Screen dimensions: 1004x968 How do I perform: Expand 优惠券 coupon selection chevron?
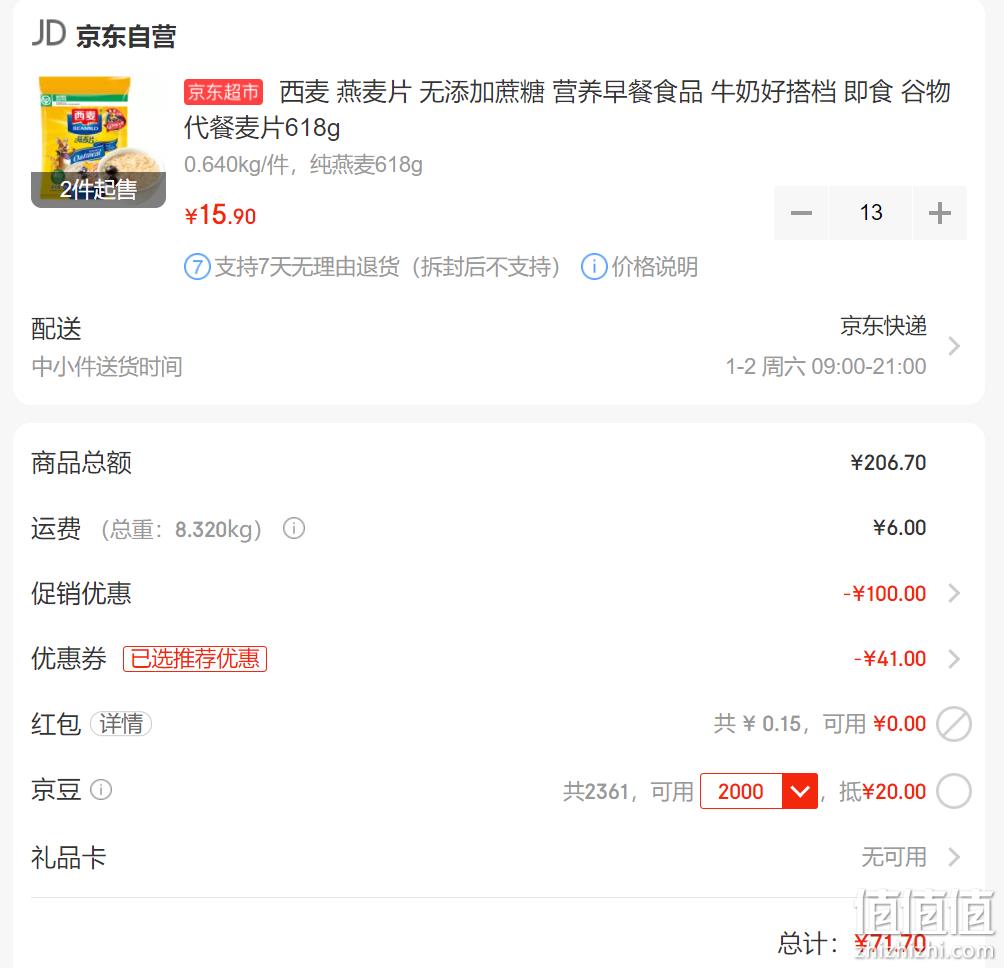coord(954,659)
